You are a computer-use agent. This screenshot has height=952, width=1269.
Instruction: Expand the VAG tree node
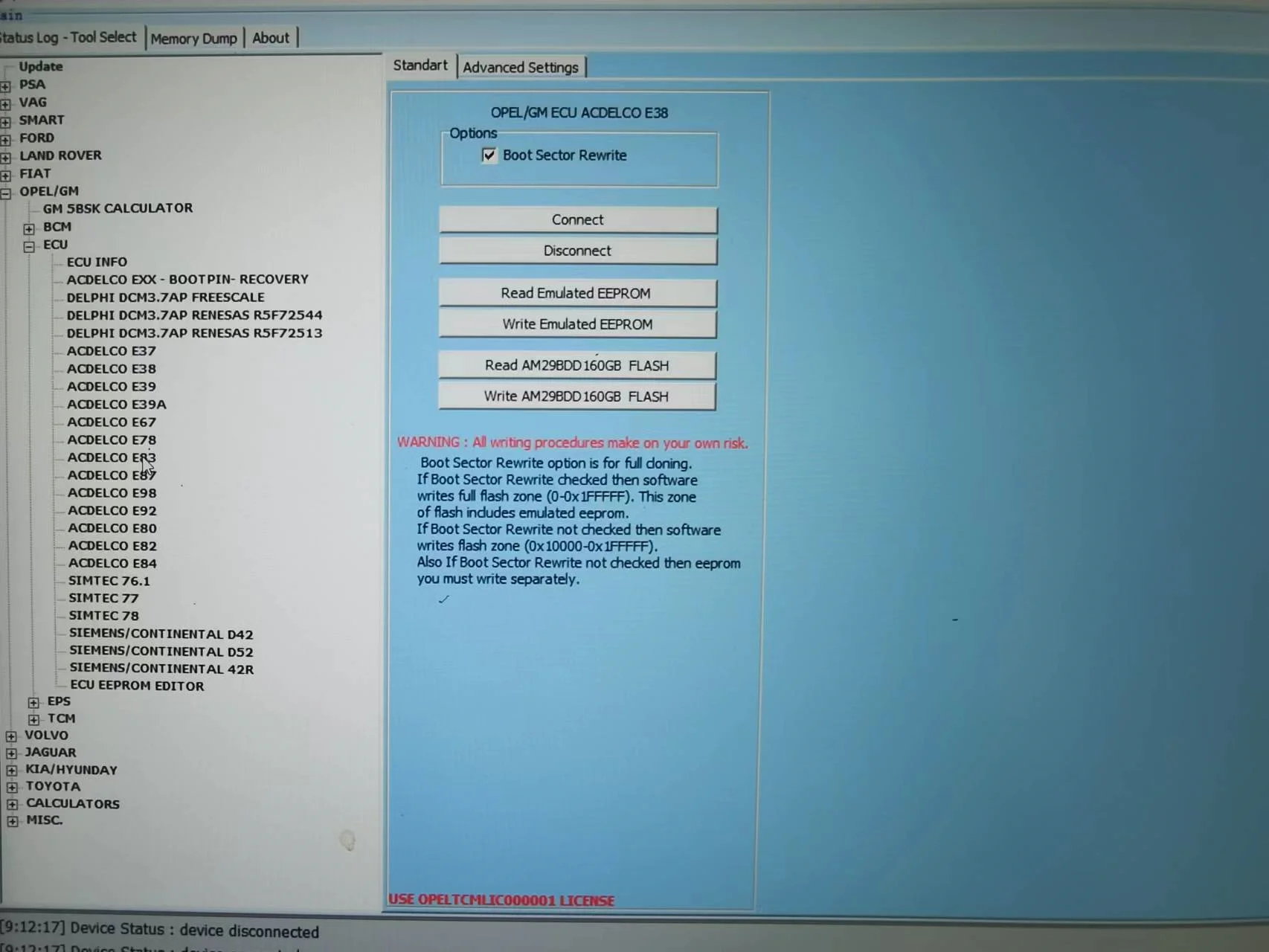click(7, 102)
